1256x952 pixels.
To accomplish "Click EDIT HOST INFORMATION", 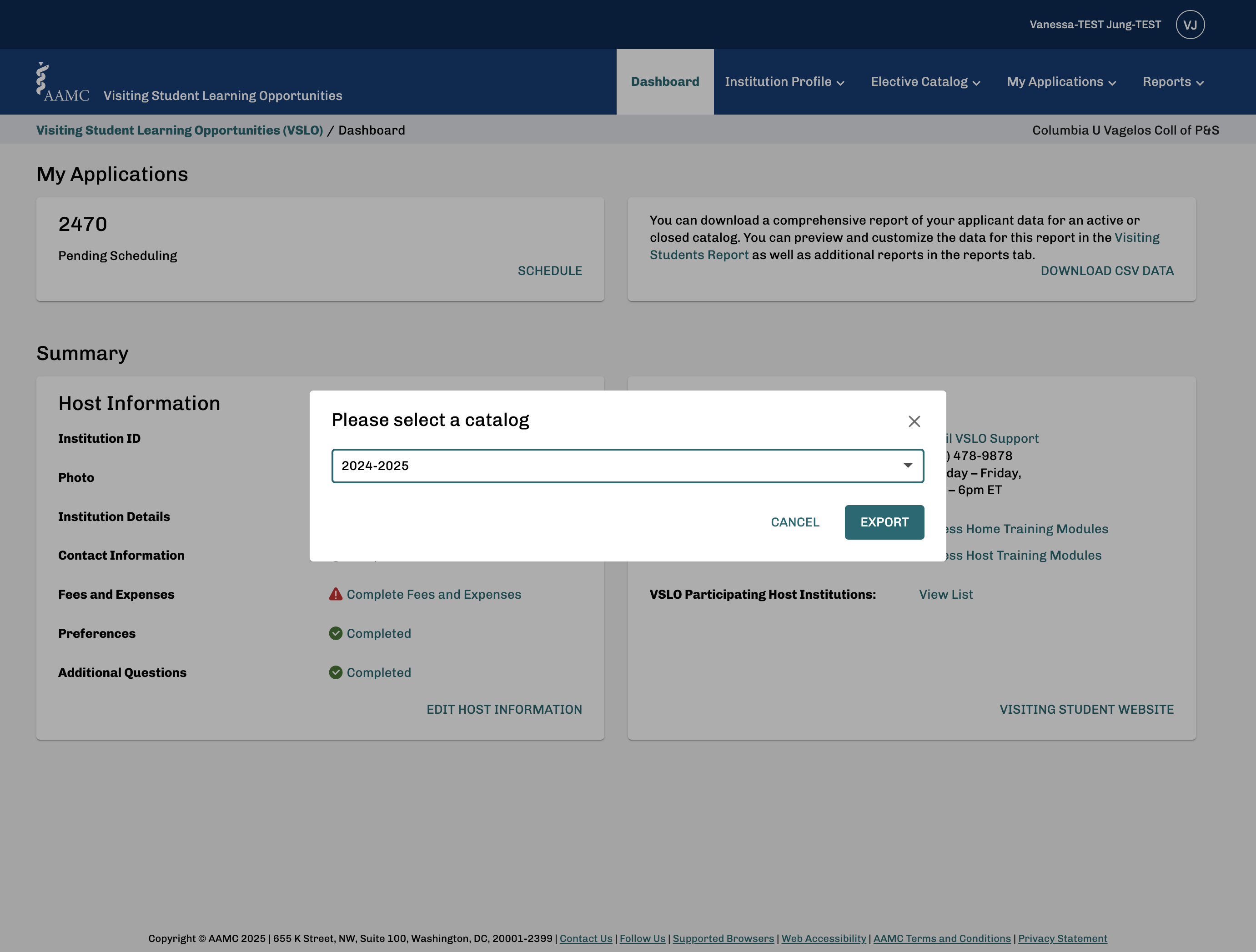I will 504,710.
